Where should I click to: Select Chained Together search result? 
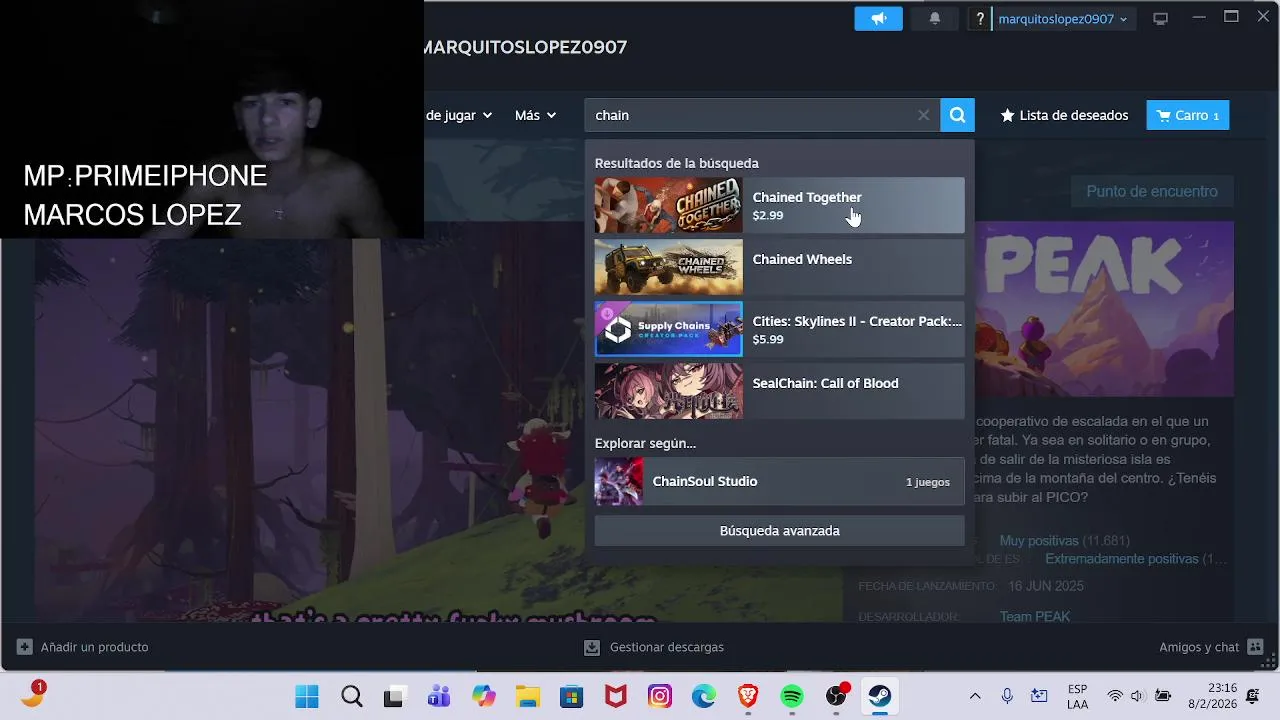[780, 205]
